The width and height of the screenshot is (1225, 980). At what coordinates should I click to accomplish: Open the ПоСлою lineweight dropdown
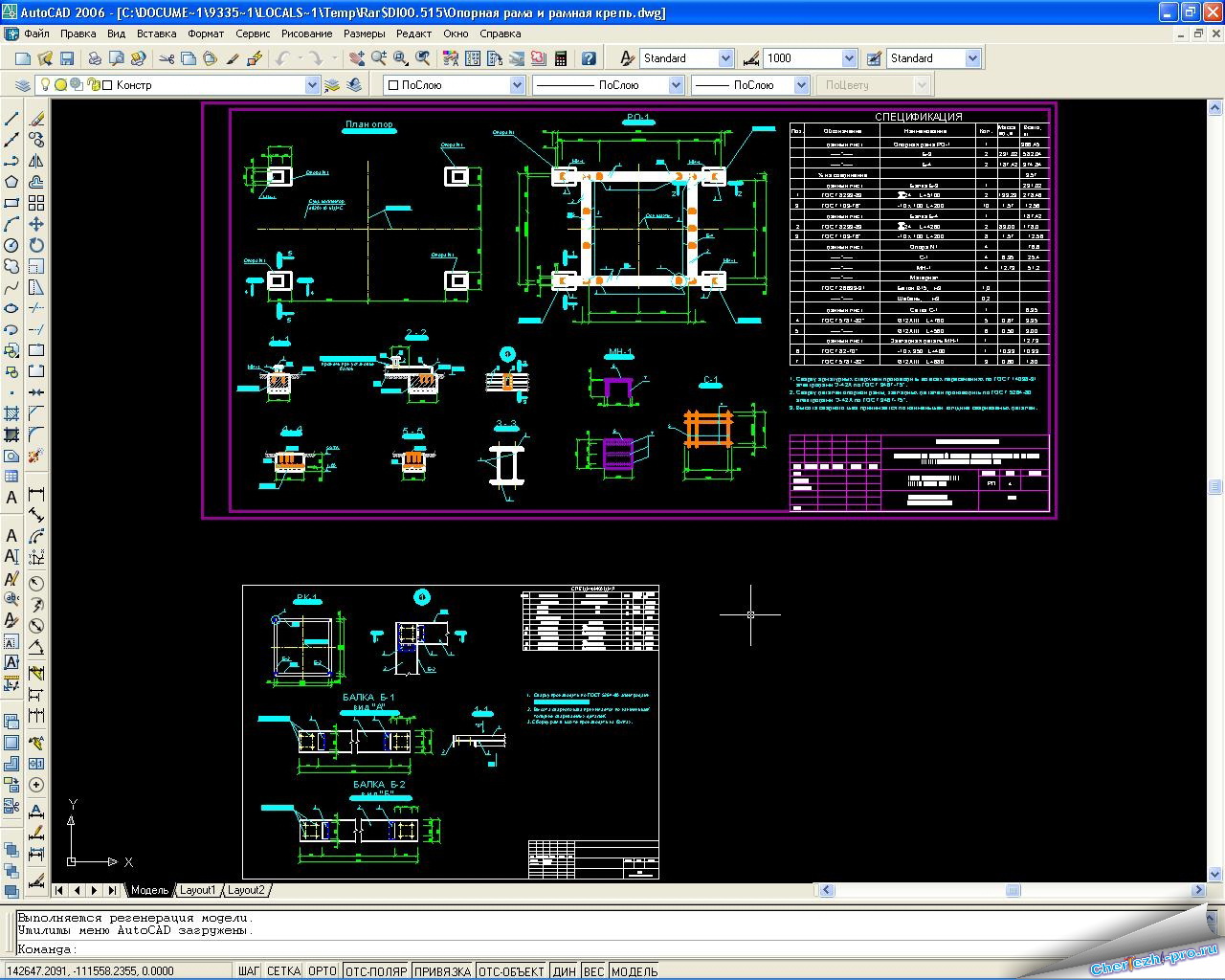pyautogui.click(x=801, y=85)
